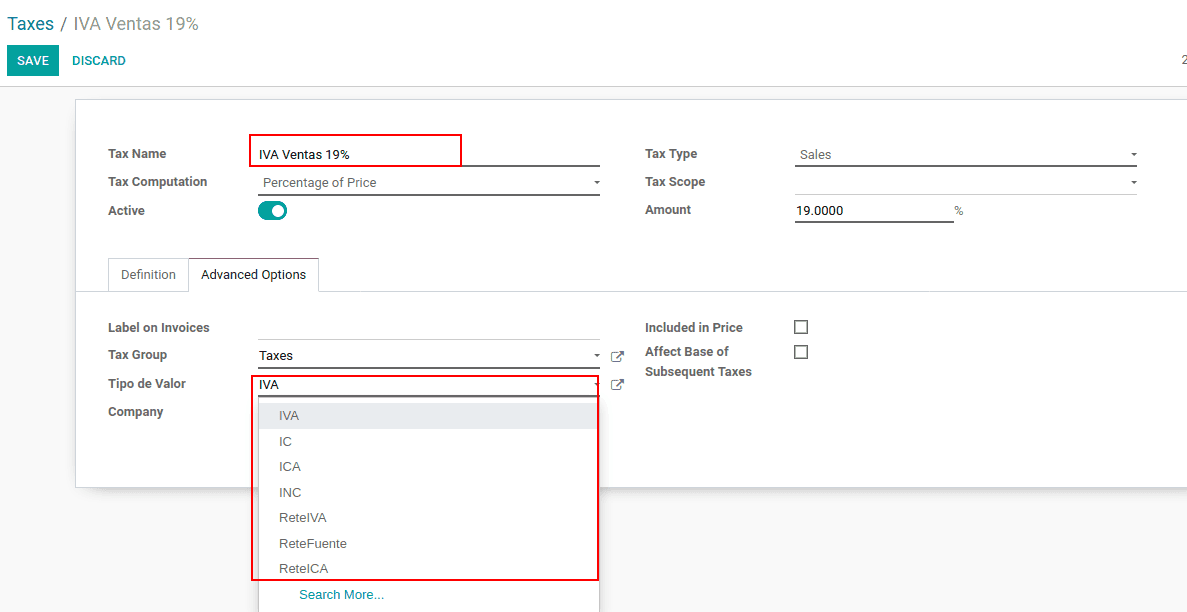Toggle the Active switch off
This screenshot has width=1187, height=612.
[273, 211]
